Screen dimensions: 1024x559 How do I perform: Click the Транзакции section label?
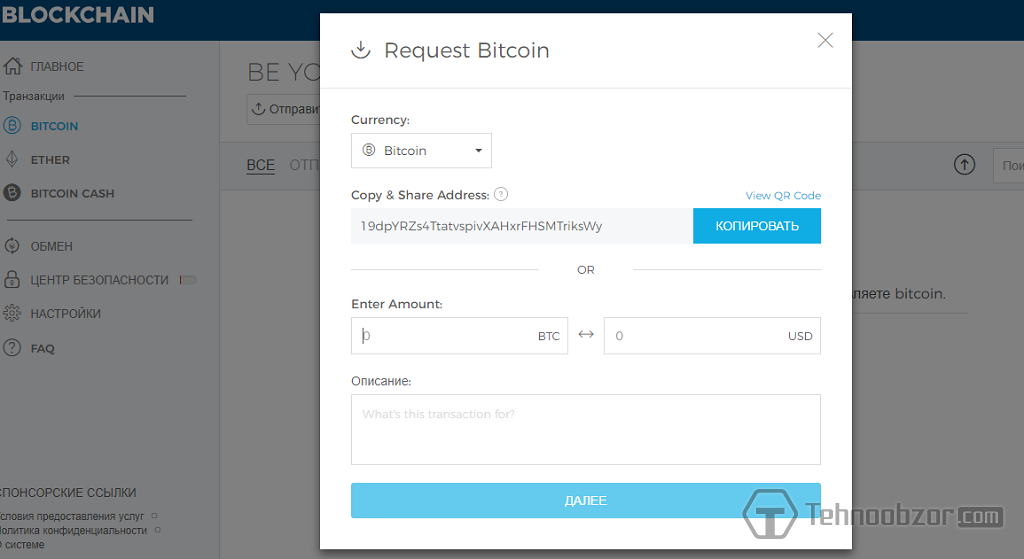pos(33,96)
